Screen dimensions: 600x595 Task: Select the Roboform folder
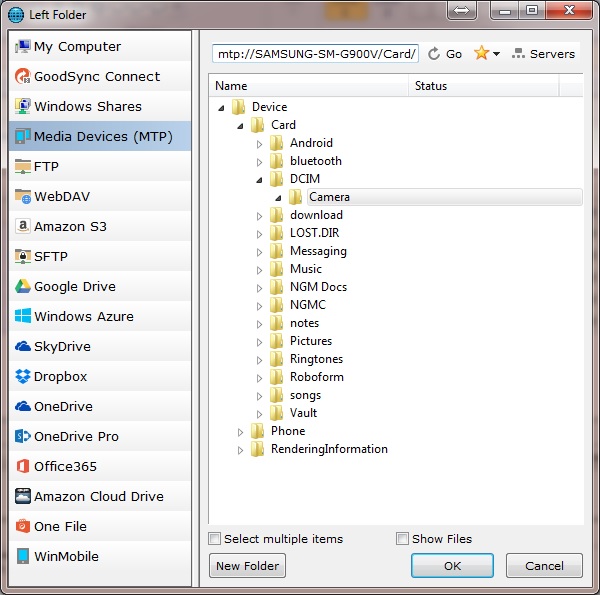(x=316, y=377)
